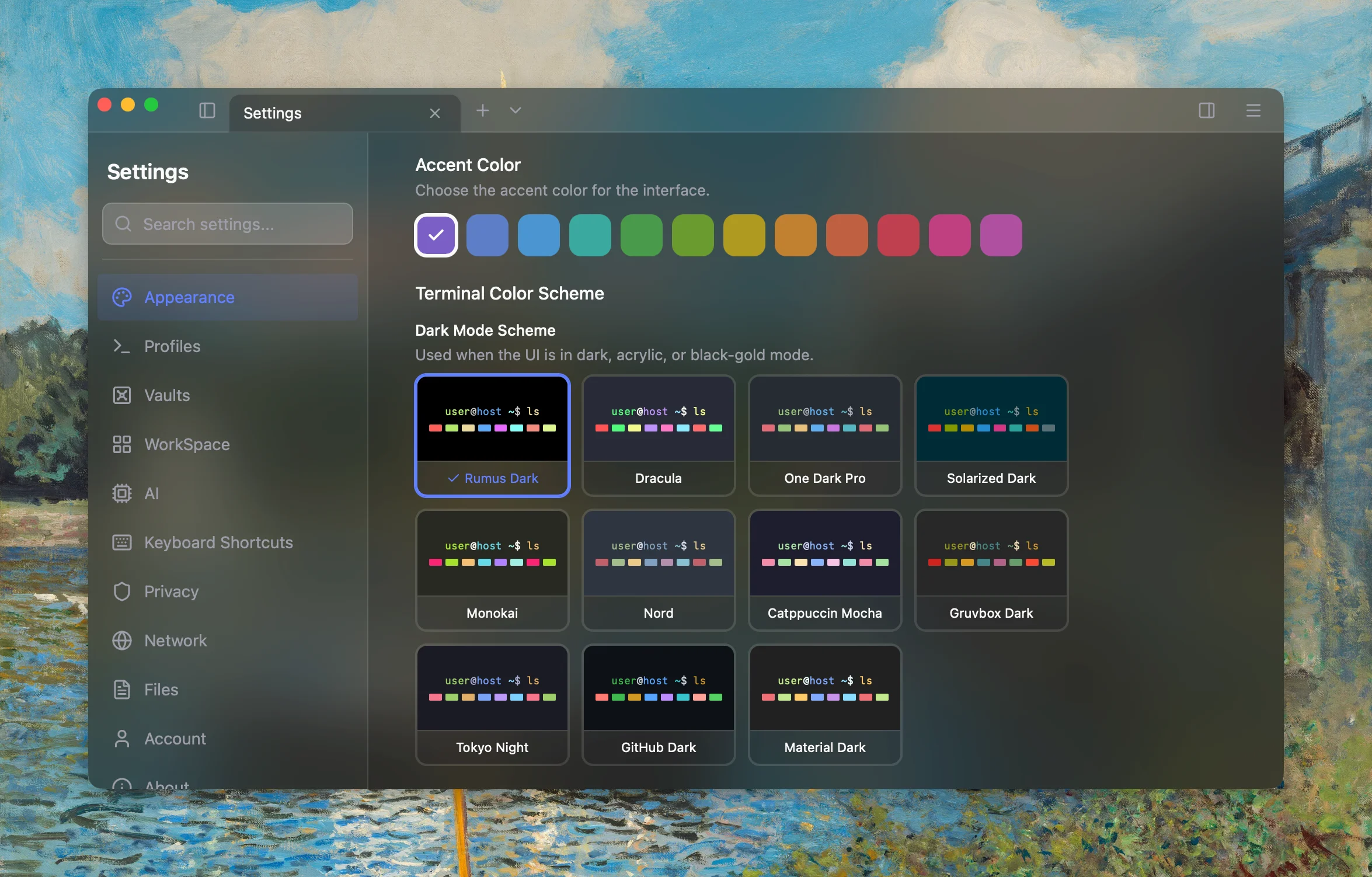Create a new tab with the plus button
The width and height of the screenshot is (1372, 877).
pyautogui.click(x=482, y=110)
